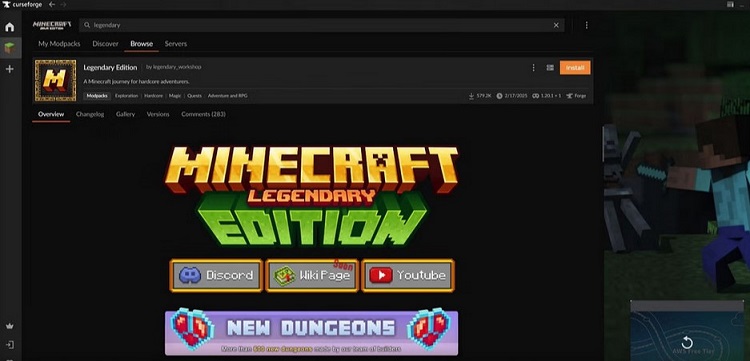This screenshot has width=750, height=361.
Task: Switch to My Modpacks tab
Action: pyautogui.click(x=59, y=44)
